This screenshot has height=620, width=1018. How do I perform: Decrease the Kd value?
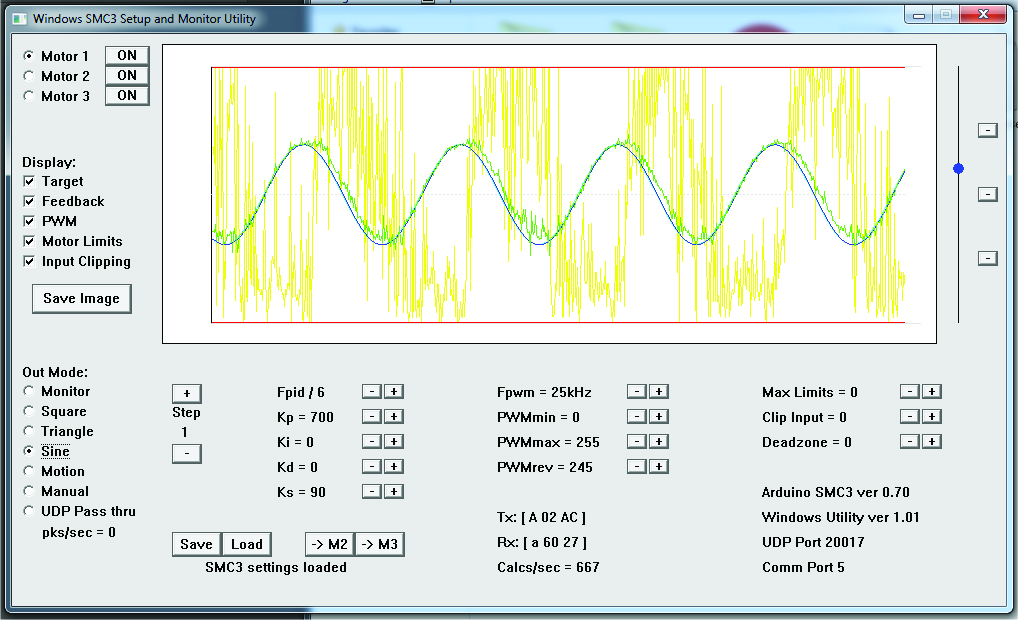(371, 466)
